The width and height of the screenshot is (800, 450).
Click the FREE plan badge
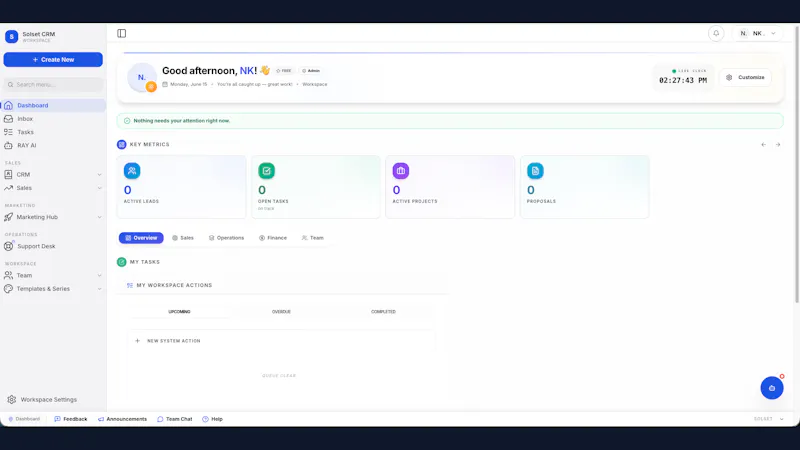(x=284, y=71)
